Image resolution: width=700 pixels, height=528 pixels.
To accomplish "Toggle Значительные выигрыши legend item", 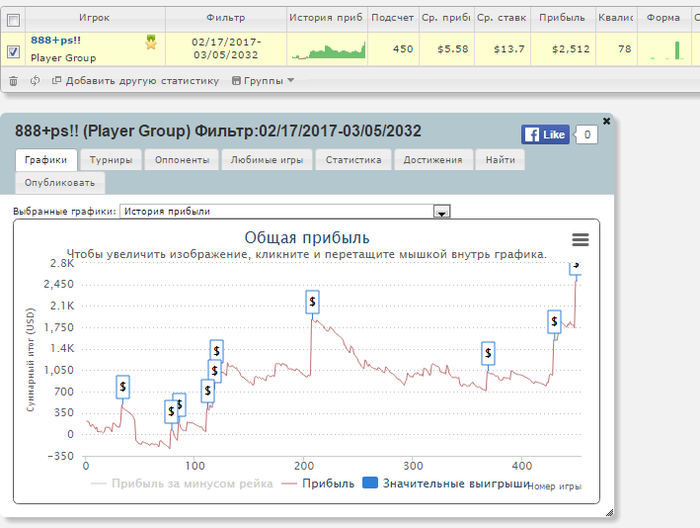I will coord(446,483).
